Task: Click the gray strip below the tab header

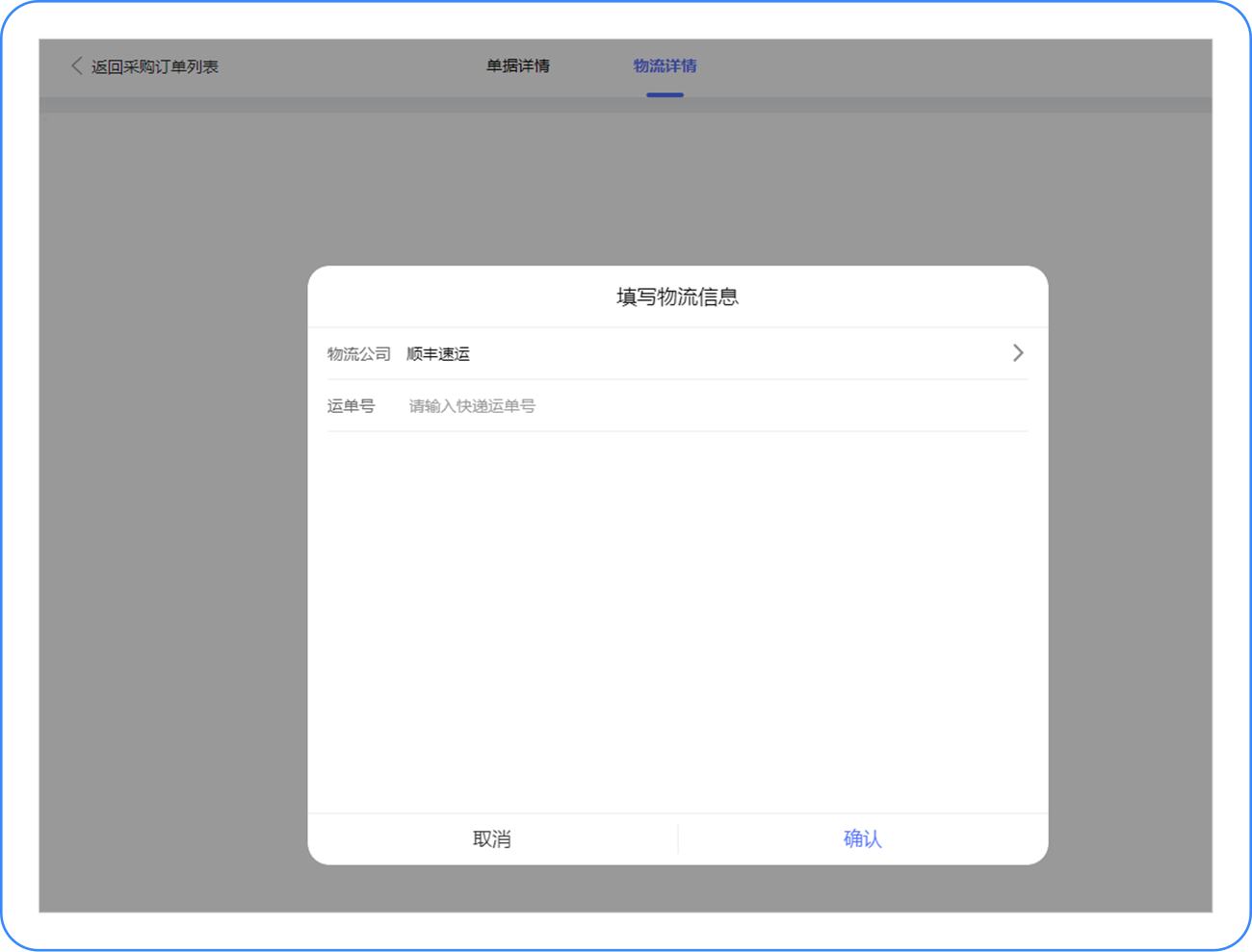Action: tap(625, 105)
